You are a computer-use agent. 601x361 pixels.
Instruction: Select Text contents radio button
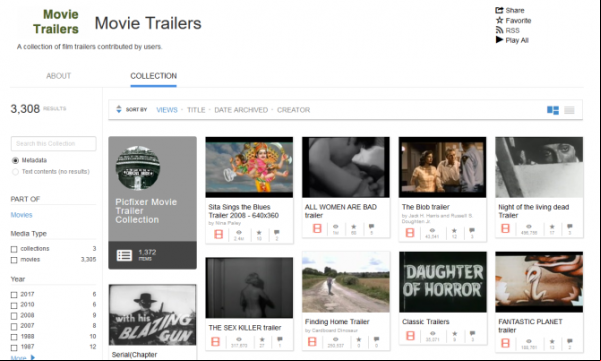click(15, 172)
